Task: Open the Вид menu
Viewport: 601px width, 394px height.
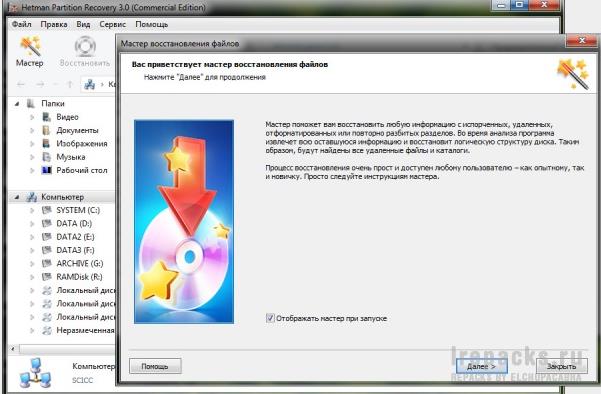Action: click(x=83, y=24)
